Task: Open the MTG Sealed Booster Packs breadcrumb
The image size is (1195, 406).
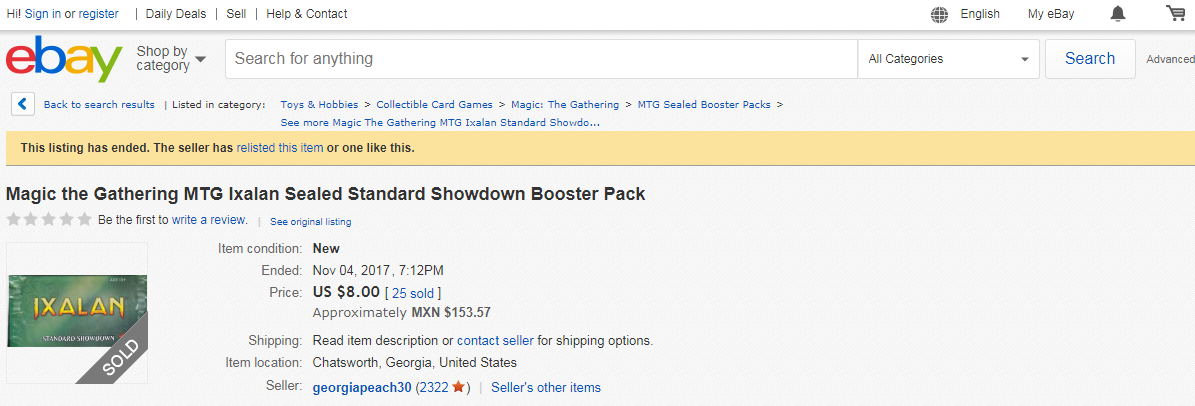Action: pyautogui.click(x=704, y=104)
